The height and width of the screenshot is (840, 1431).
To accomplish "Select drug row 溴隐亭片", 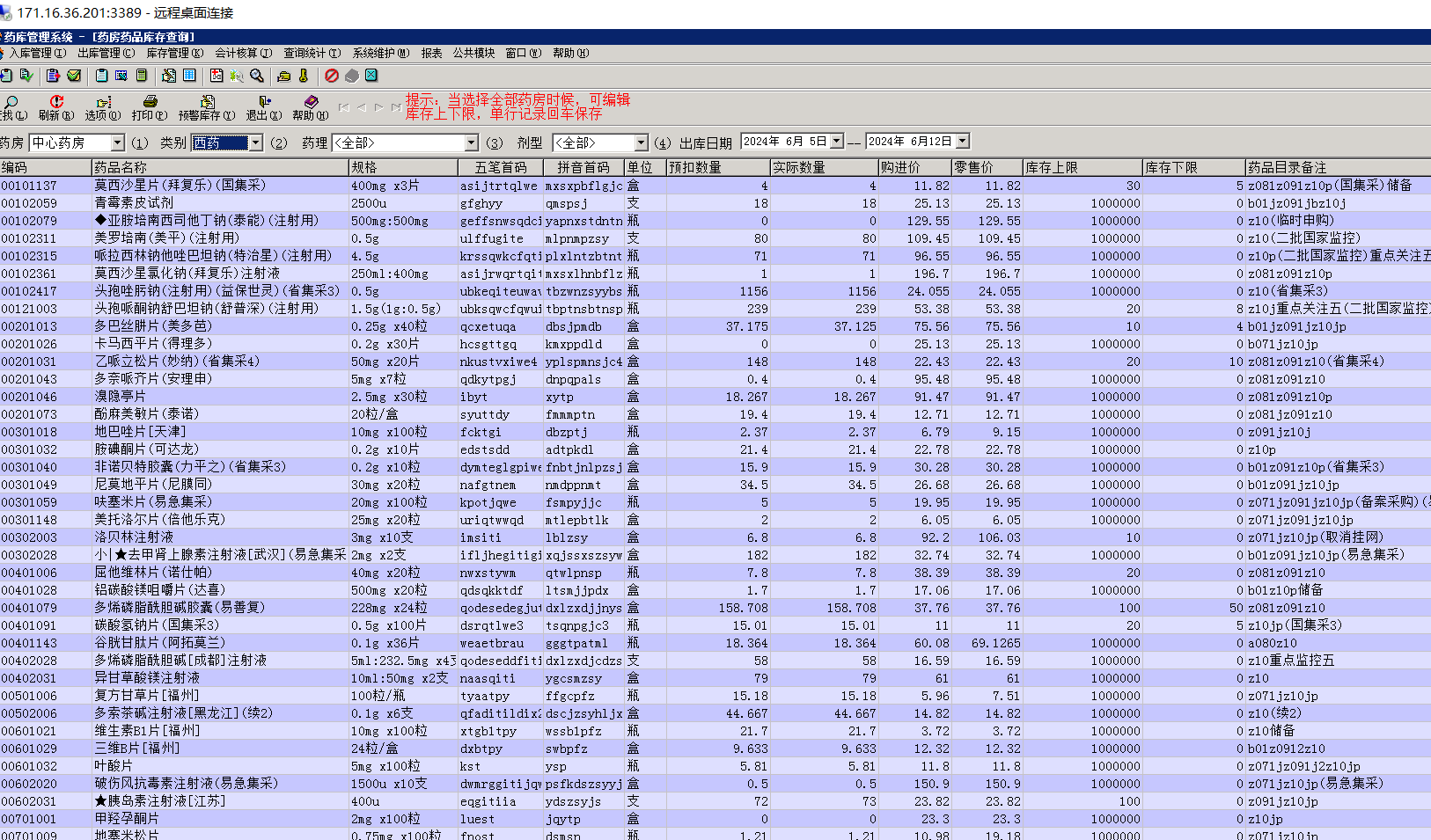I will coord(715,397).
